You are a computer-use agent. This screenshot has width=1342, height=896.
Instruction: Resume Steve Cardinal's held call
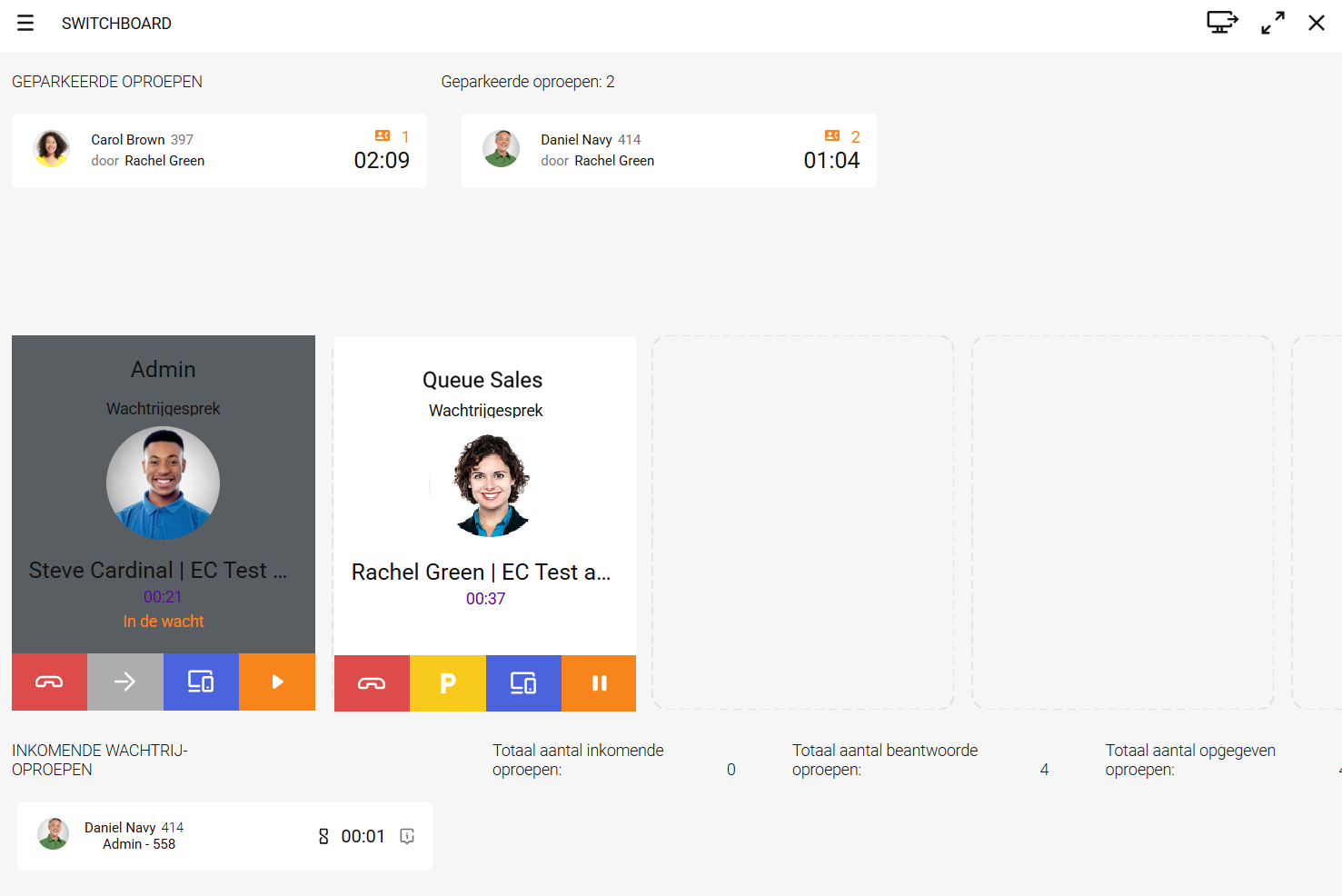(277, 682)
